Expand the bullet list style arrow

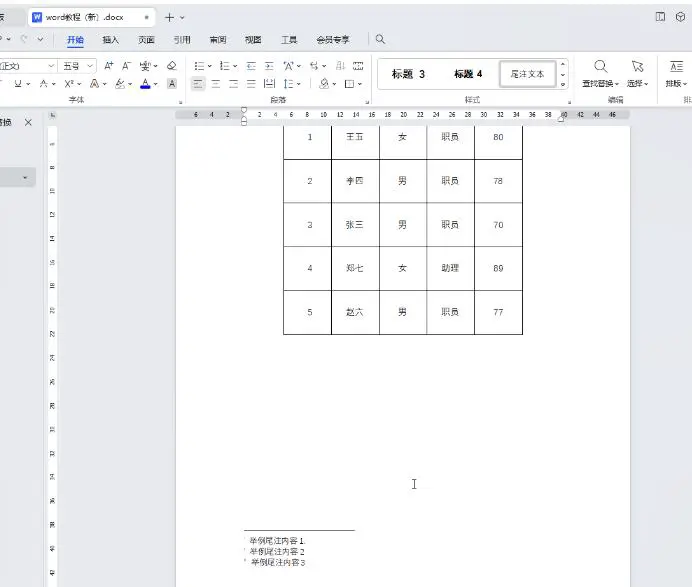210,66
